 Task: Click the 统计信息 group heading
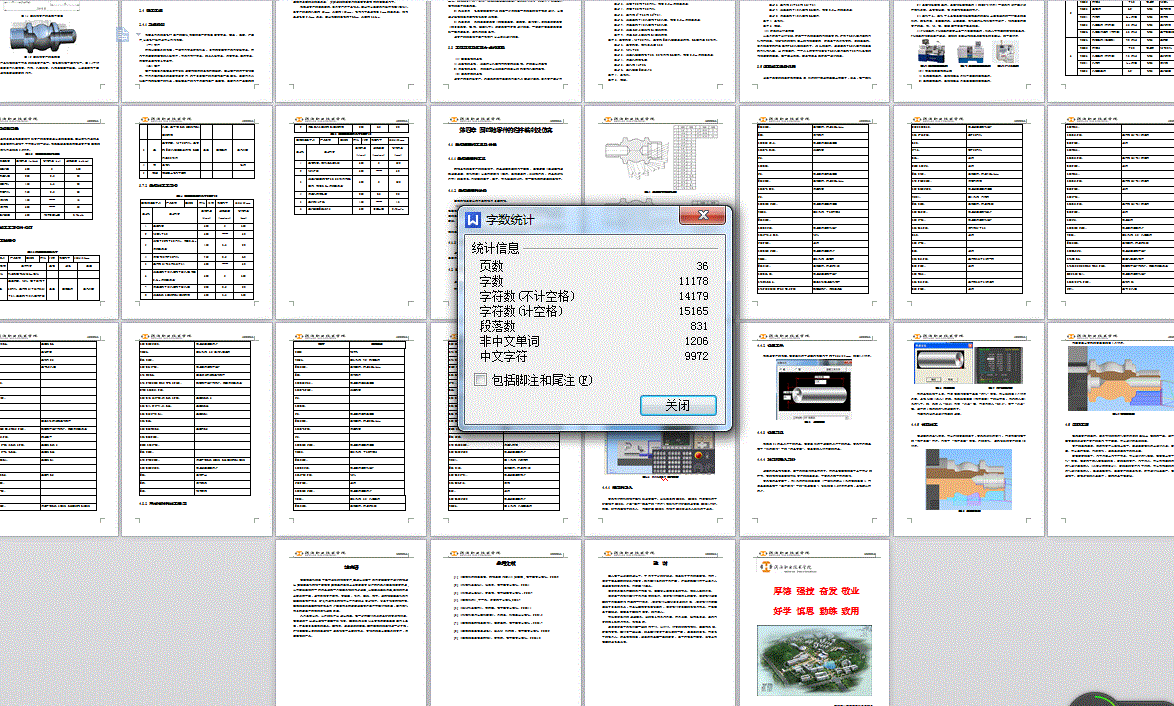[x=495, y=248]
